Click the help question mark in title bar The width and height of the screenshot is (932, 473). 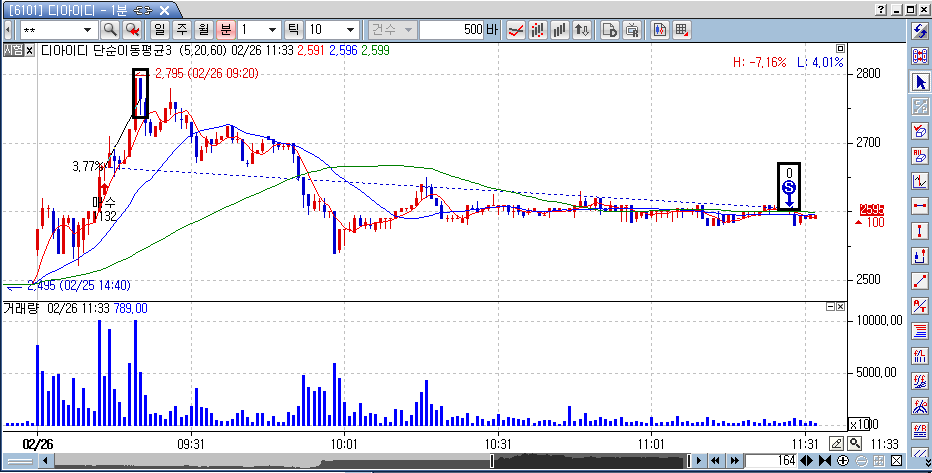tap(880, 8)
